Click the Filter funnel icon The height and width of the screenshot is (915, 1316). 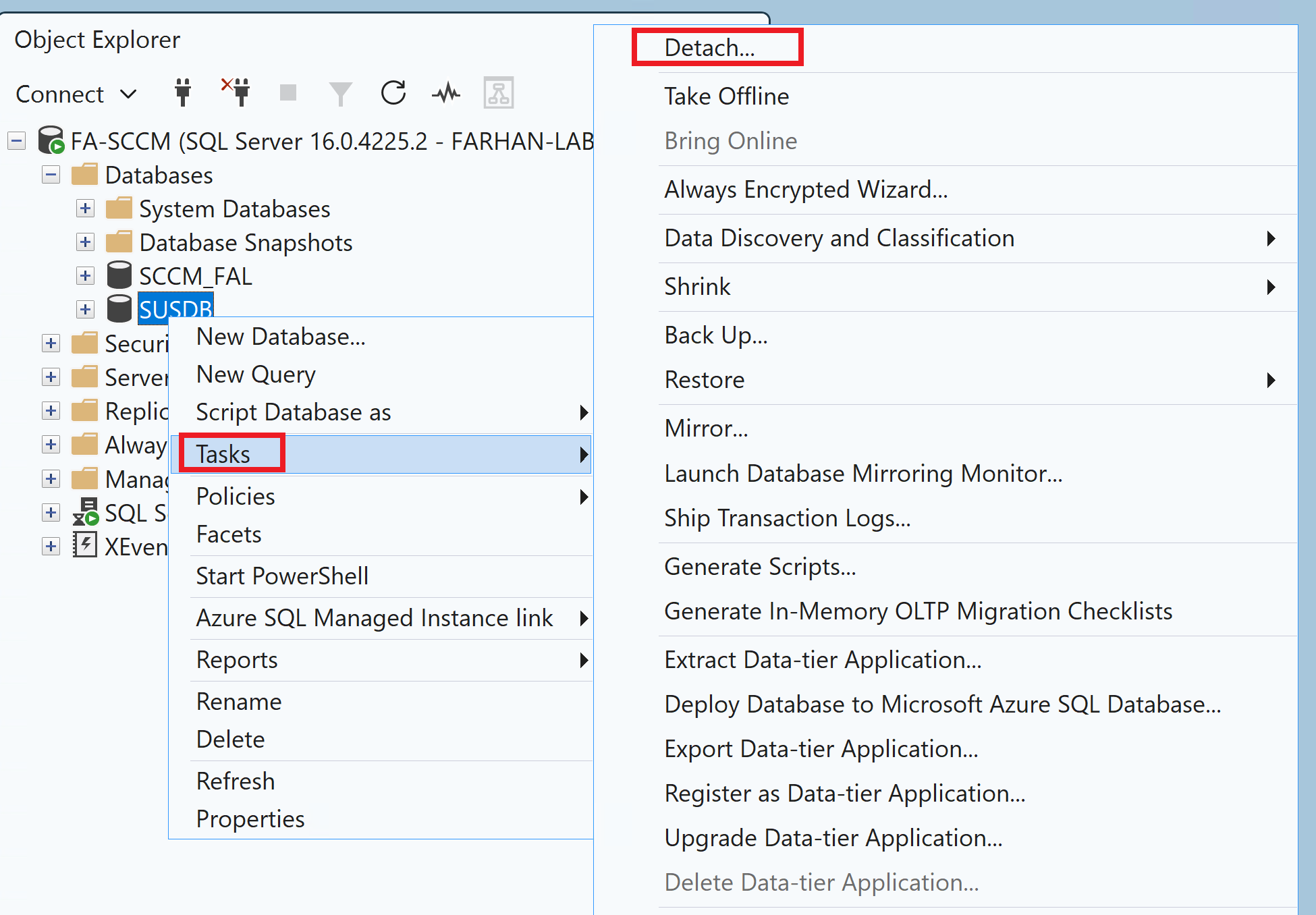tap(340, 93)
